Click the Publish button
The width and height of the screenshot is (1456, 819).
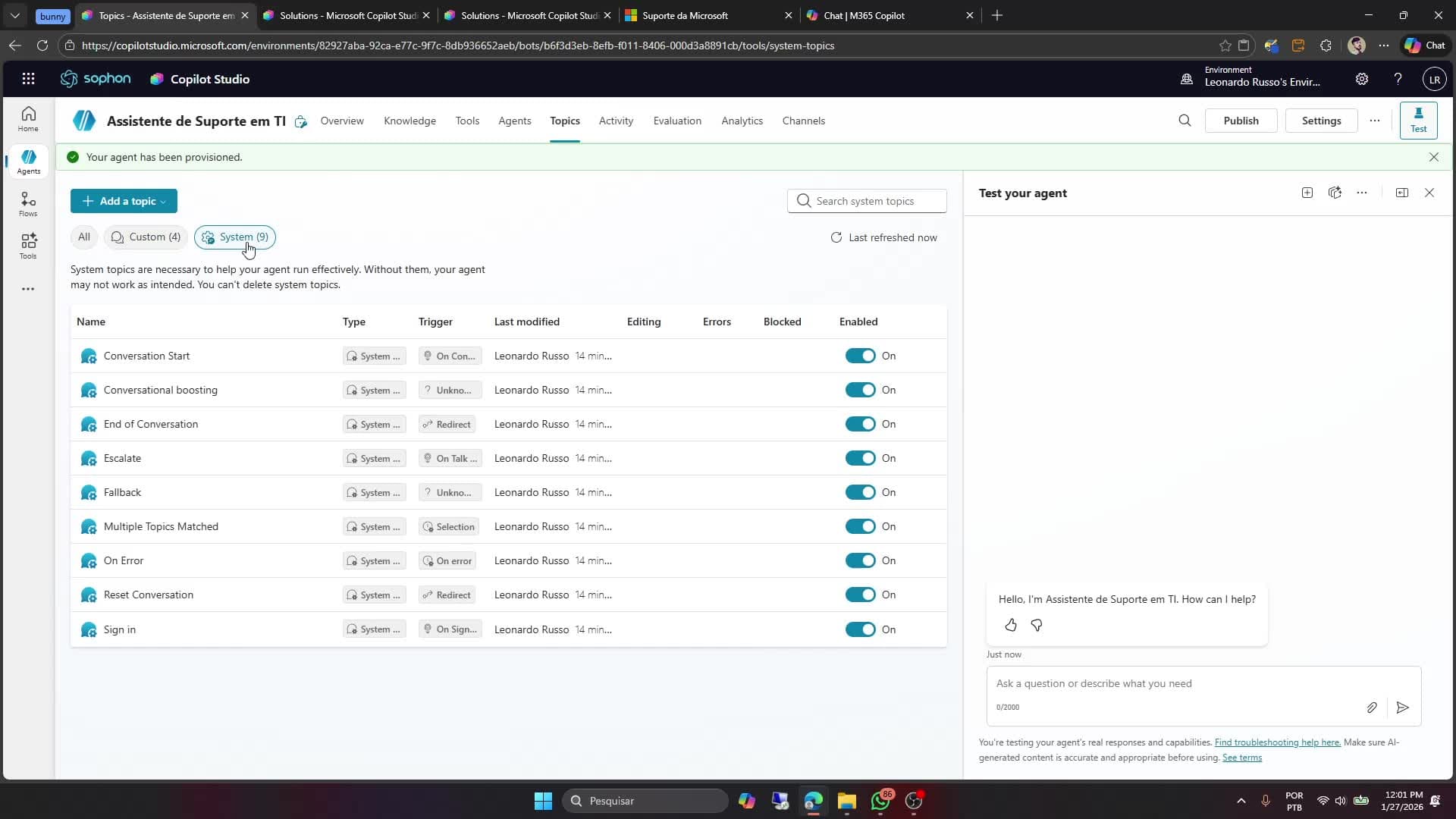[x=1241, y=121]
